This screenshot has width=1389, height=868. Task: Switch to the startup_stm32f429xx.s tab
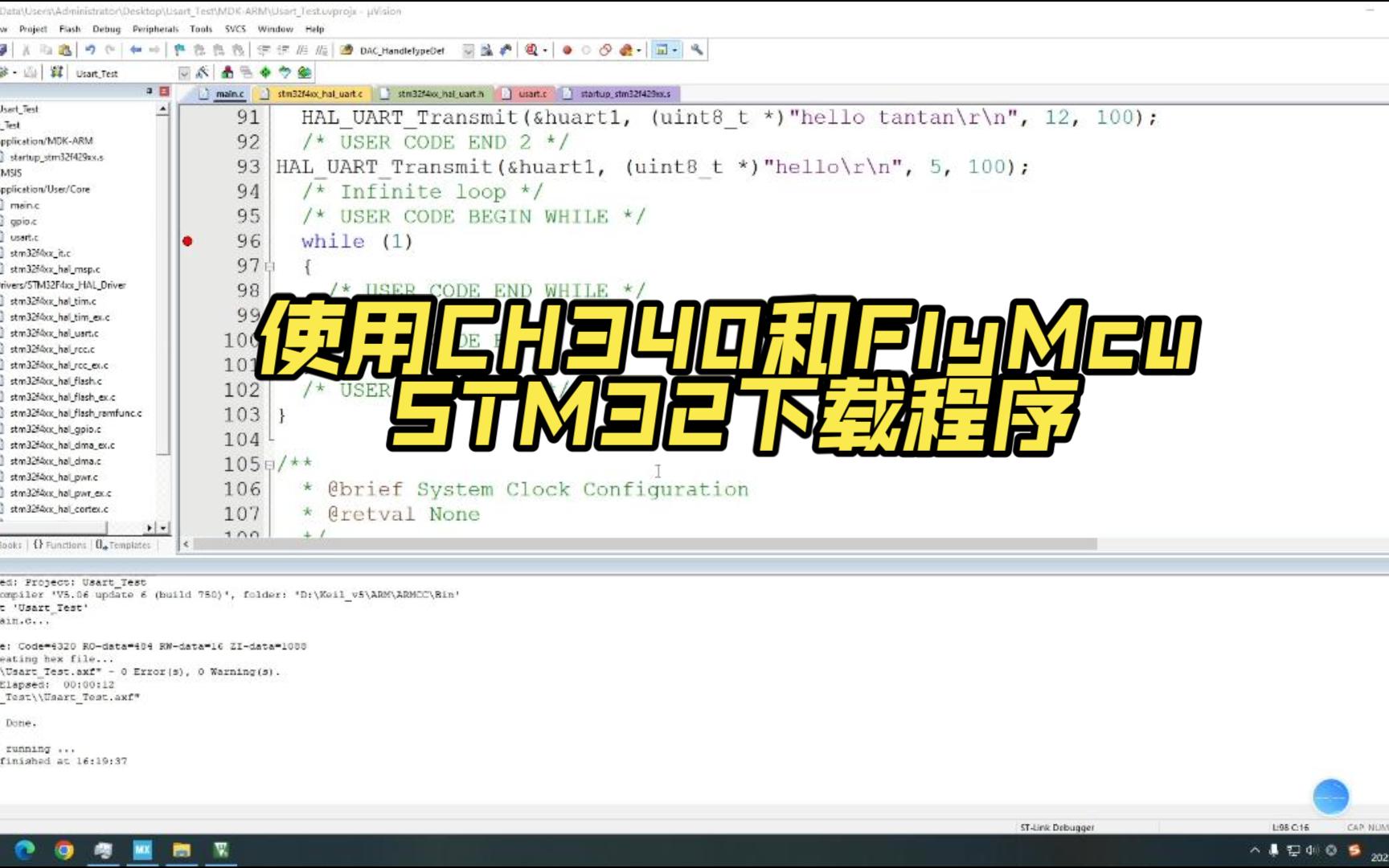click(x=618, y=94)
